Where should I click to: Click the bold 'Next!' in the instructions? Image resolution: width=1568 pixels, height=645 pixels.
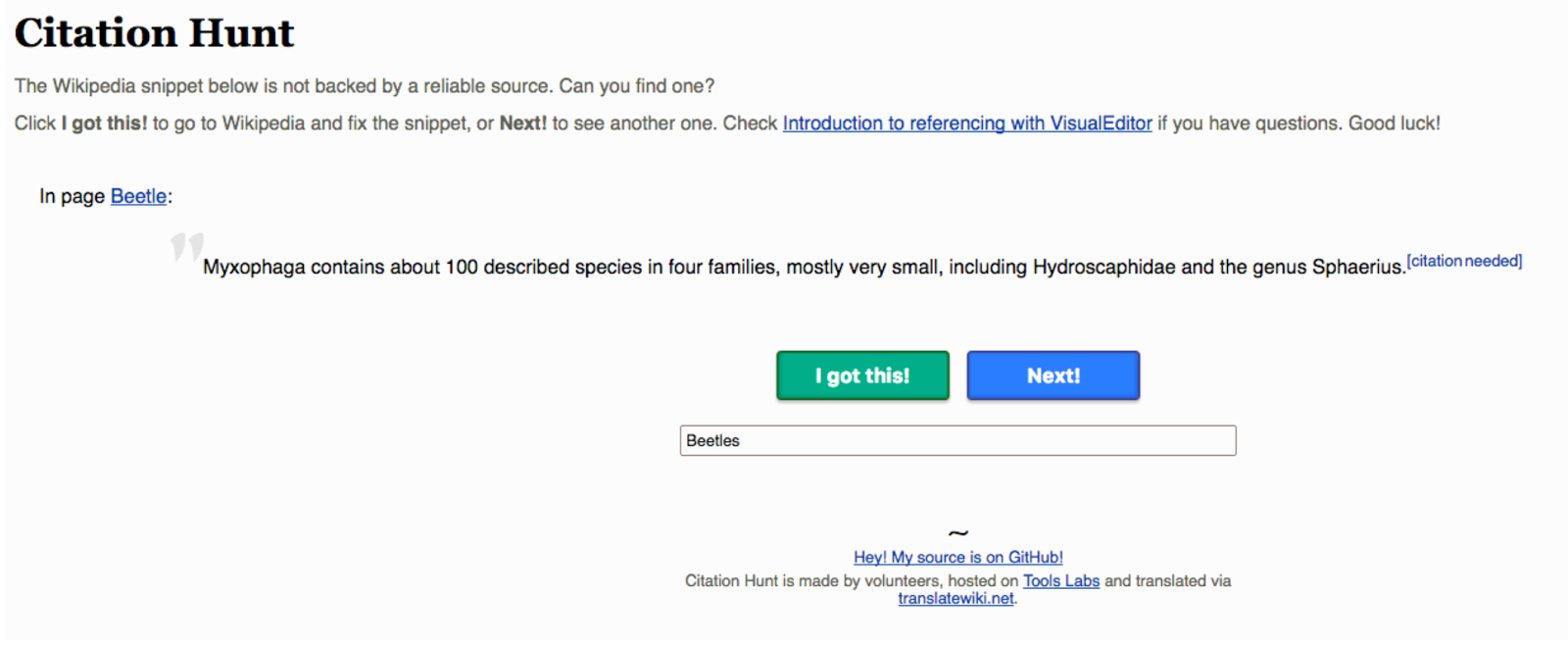coord(522,124)
